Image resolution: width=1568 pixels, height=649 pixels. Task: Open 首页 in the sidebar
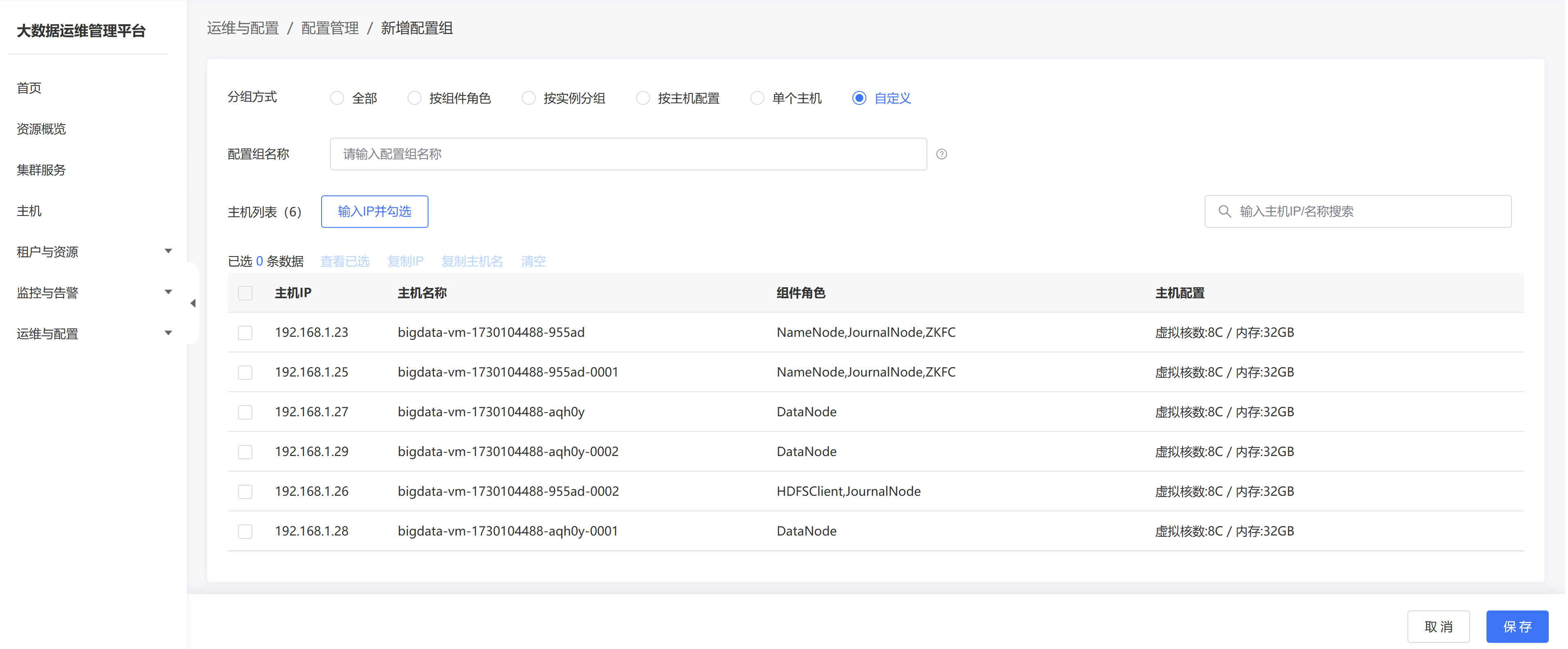click(x=29, y=88)
